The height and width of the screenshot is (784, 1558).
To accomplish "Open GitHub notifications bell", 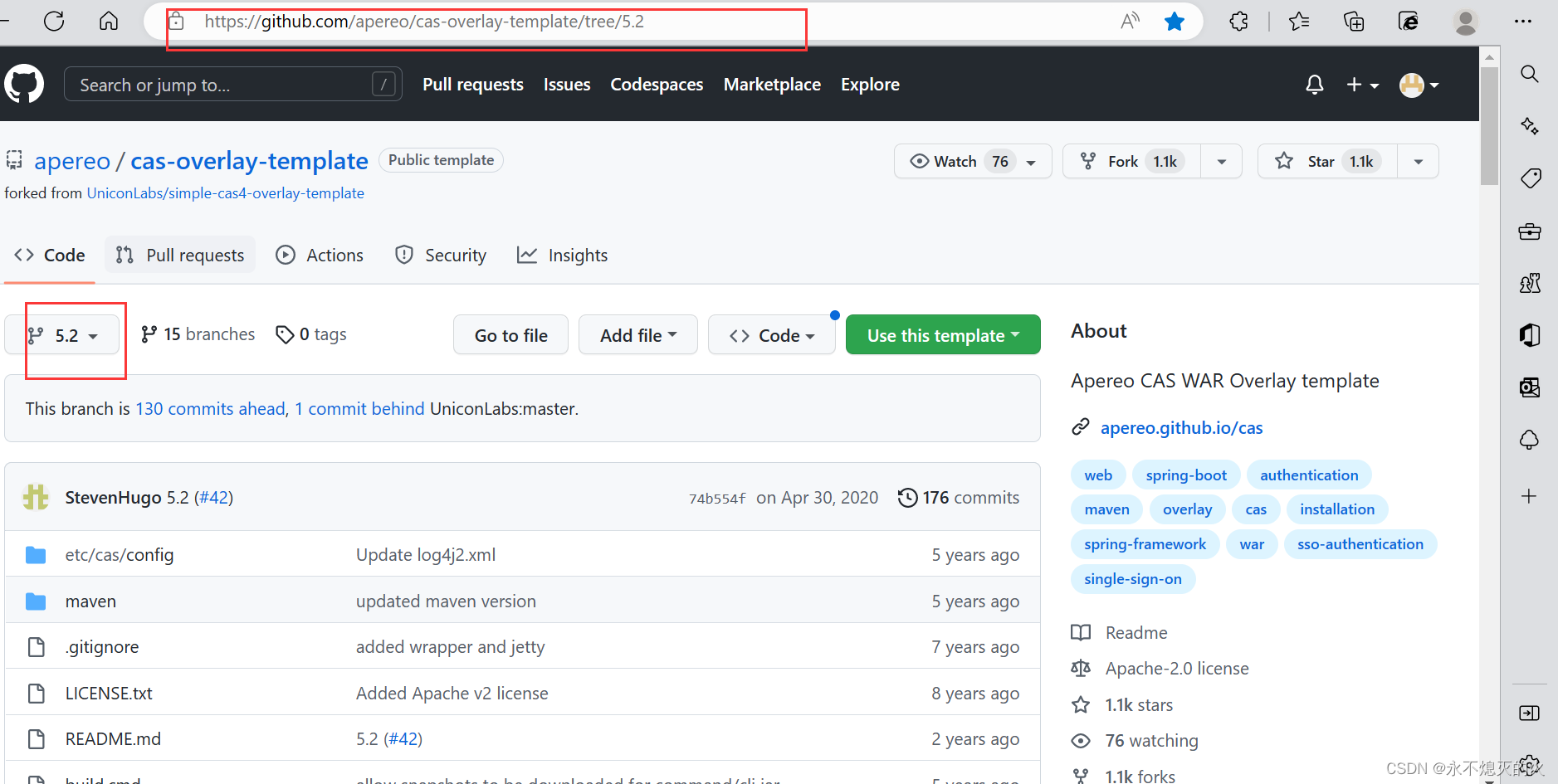I will click(x=1314, y=84).
